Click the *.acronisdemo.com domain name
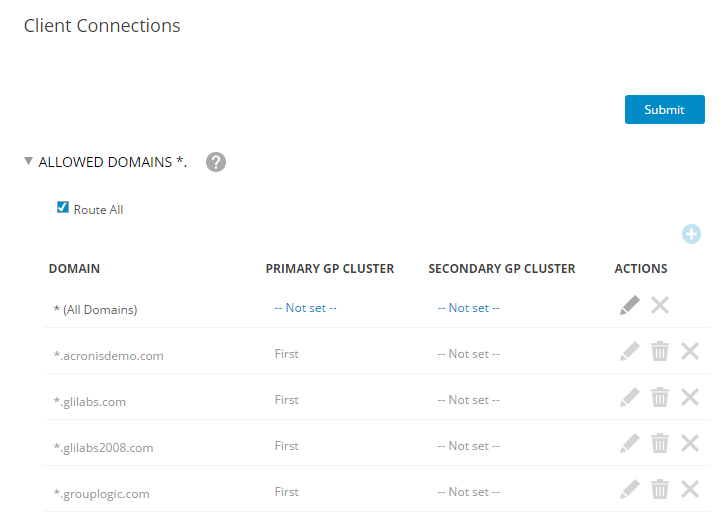The height and width of the screenshot is (524, 723). click(x=108, y=355)
